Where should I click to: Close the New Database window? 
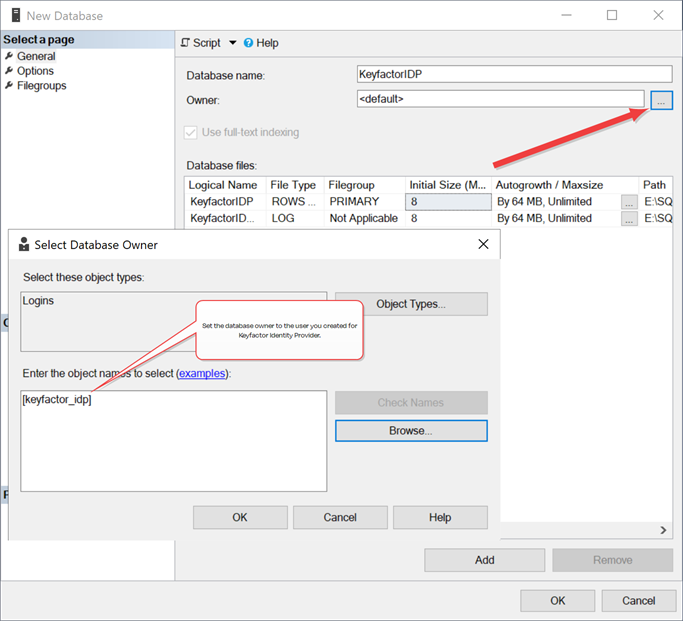(x=659, y=15)
